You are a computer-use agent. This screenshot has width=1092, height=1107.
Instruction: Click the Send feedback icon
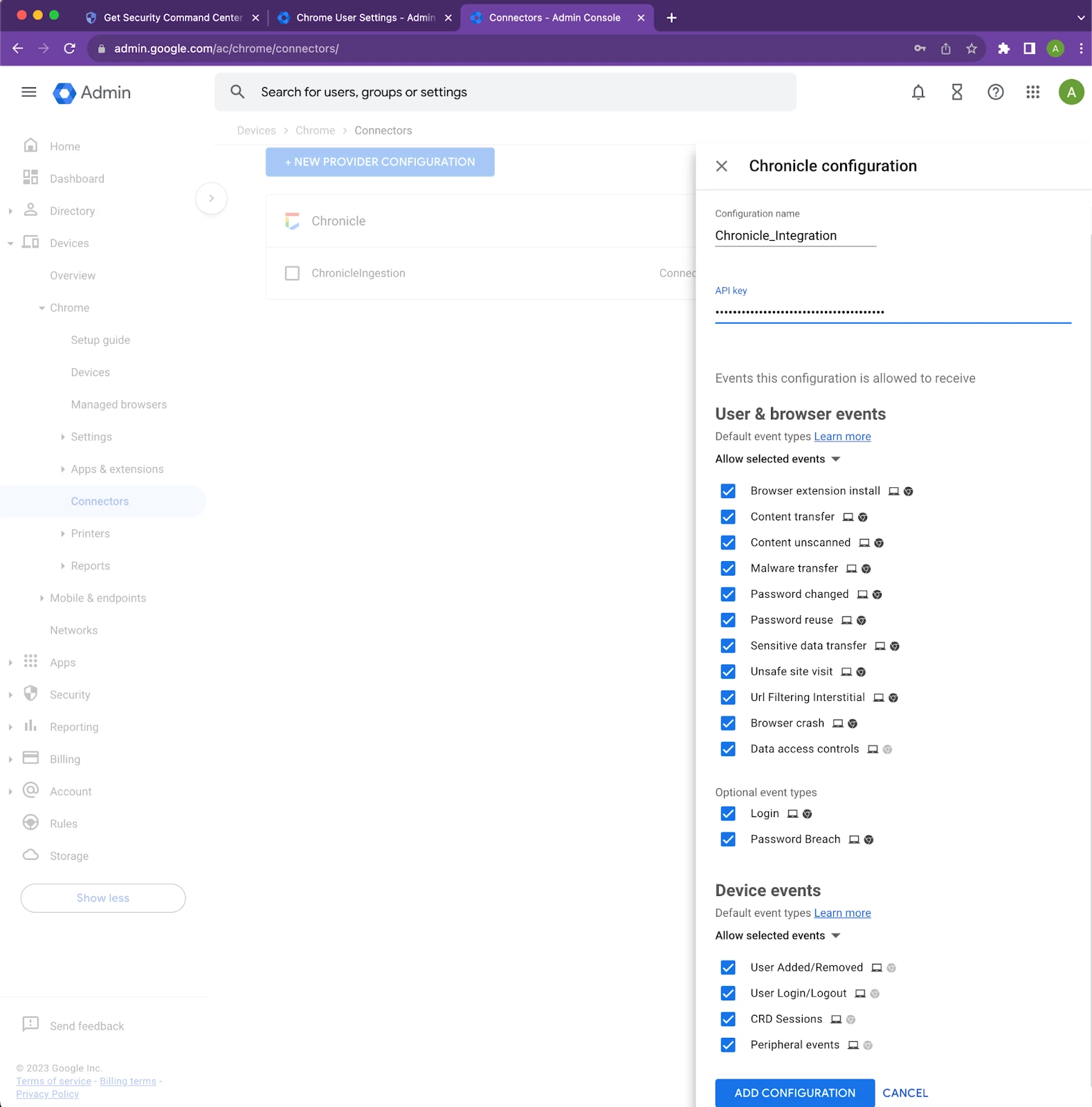(x=30, y=1025)
